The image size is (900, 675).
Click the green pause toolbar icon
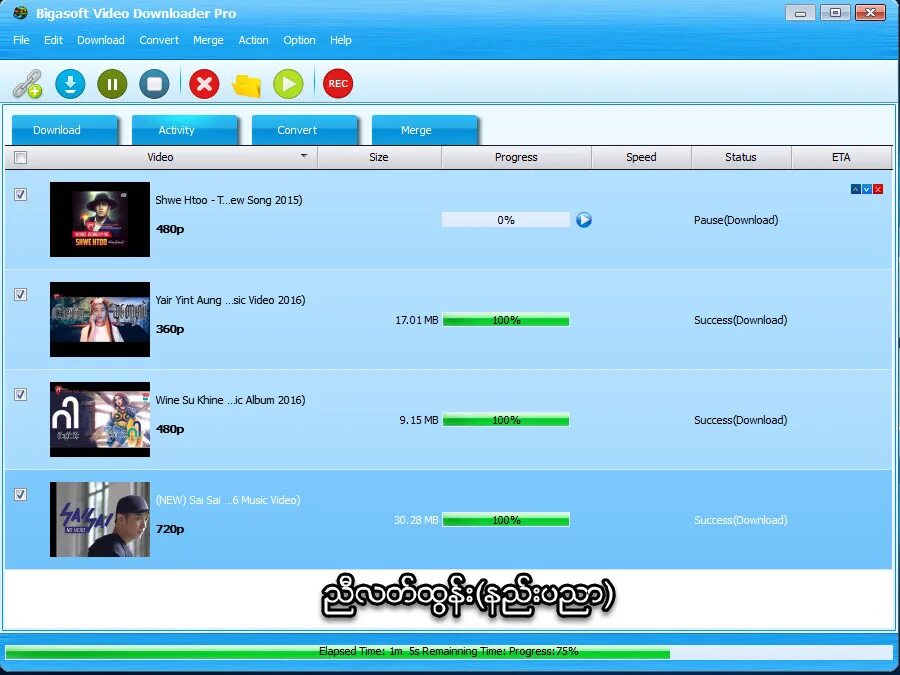[x=112, y=84]
